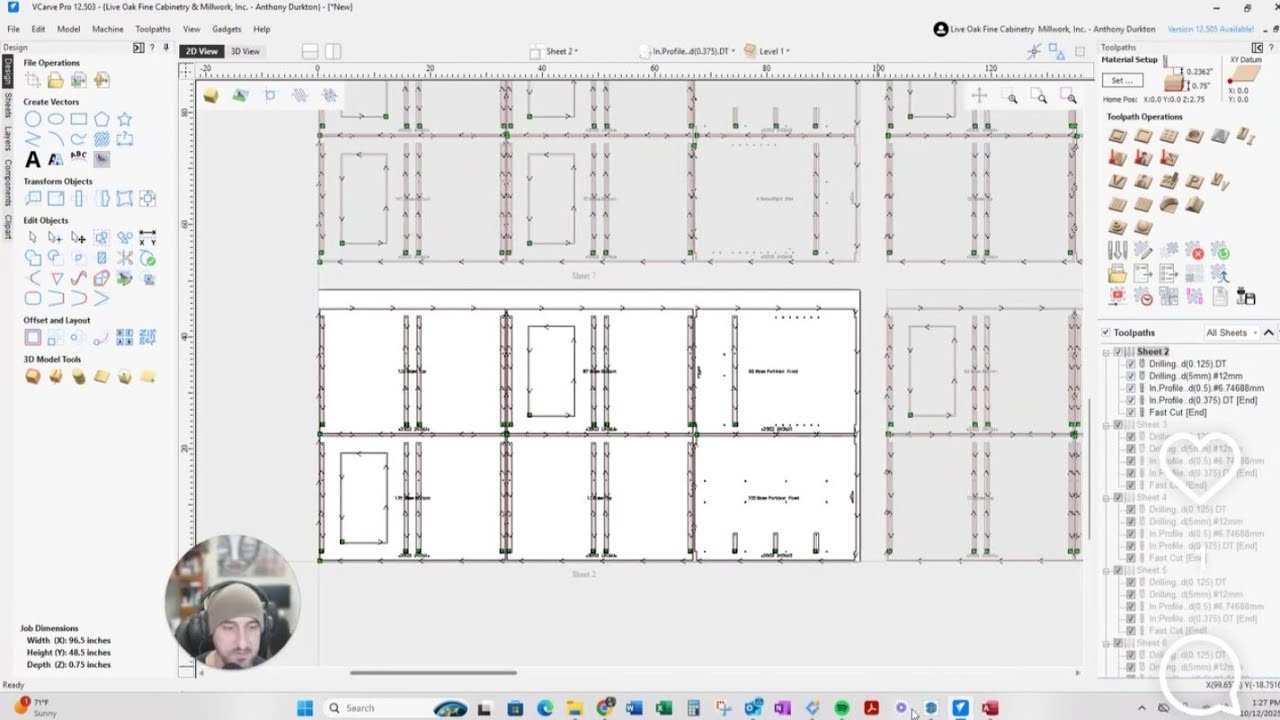
Task: Toggle In.Profile..d(0.5).#6.74688mm checkbox in Sheet 2
Action: pyautogui.click(x=1131, y=388)
